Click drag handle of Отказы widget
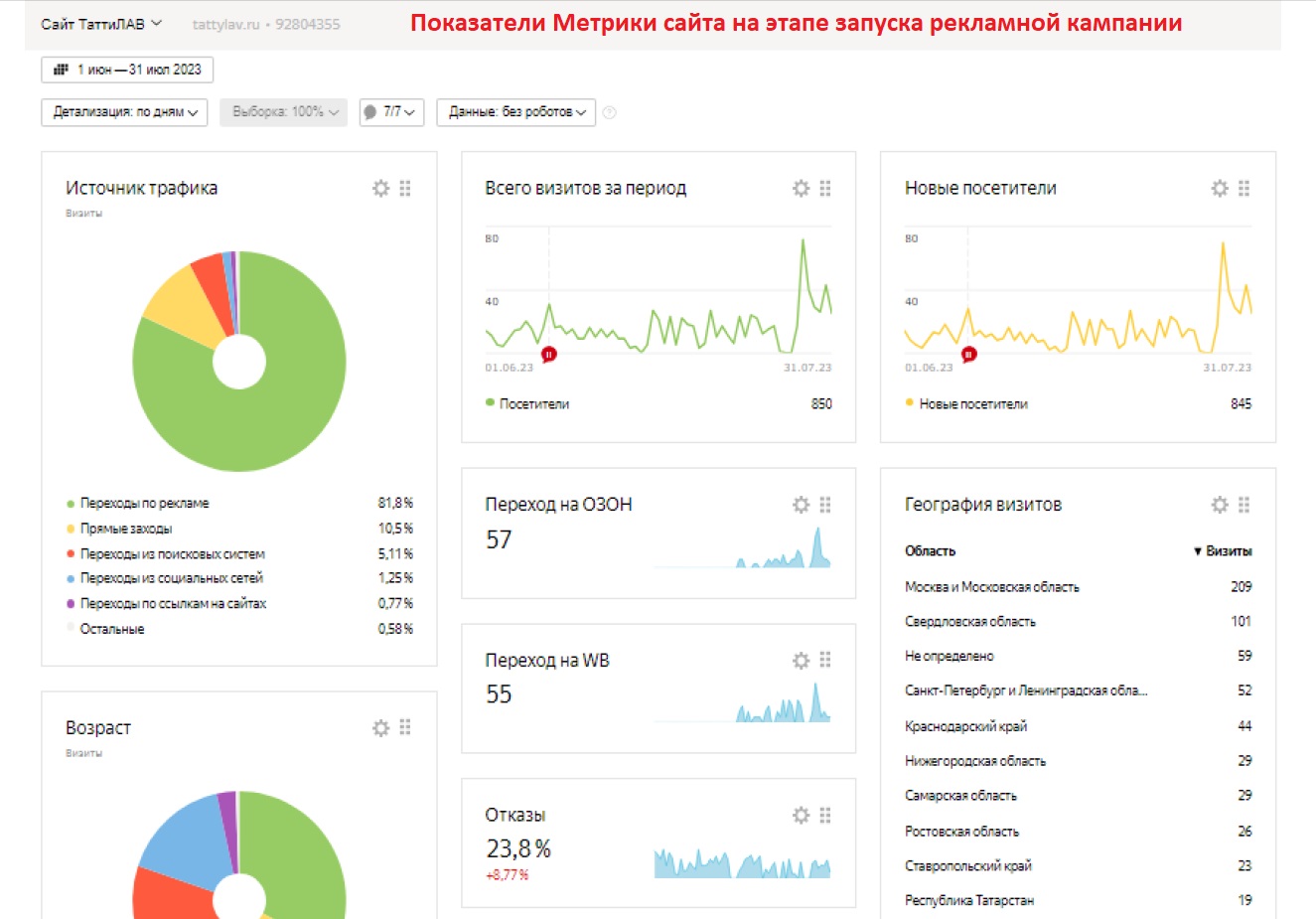Image resolution: width=1316 pixels, height=919 pixels. tap(825, 815)
